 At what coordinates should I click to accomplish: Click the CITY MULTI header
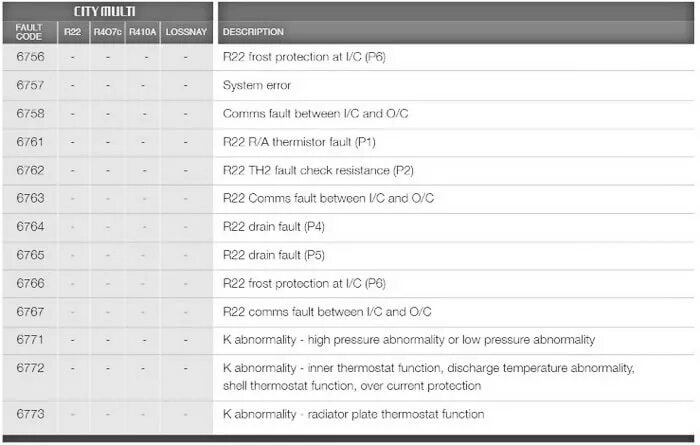pyautogui.click(x=106, y=11)
